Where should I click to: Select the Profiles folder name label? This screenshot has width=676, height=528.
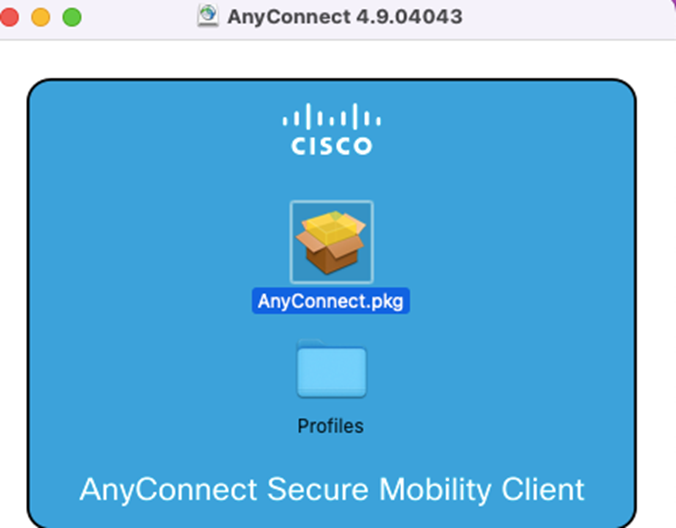point(331,426)
